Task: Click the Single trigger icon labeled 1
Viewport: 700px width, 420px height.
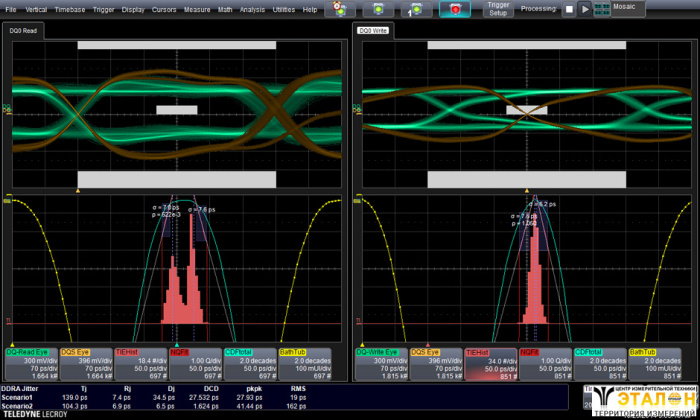Action: pyautogui.click(x=416, y=9)
